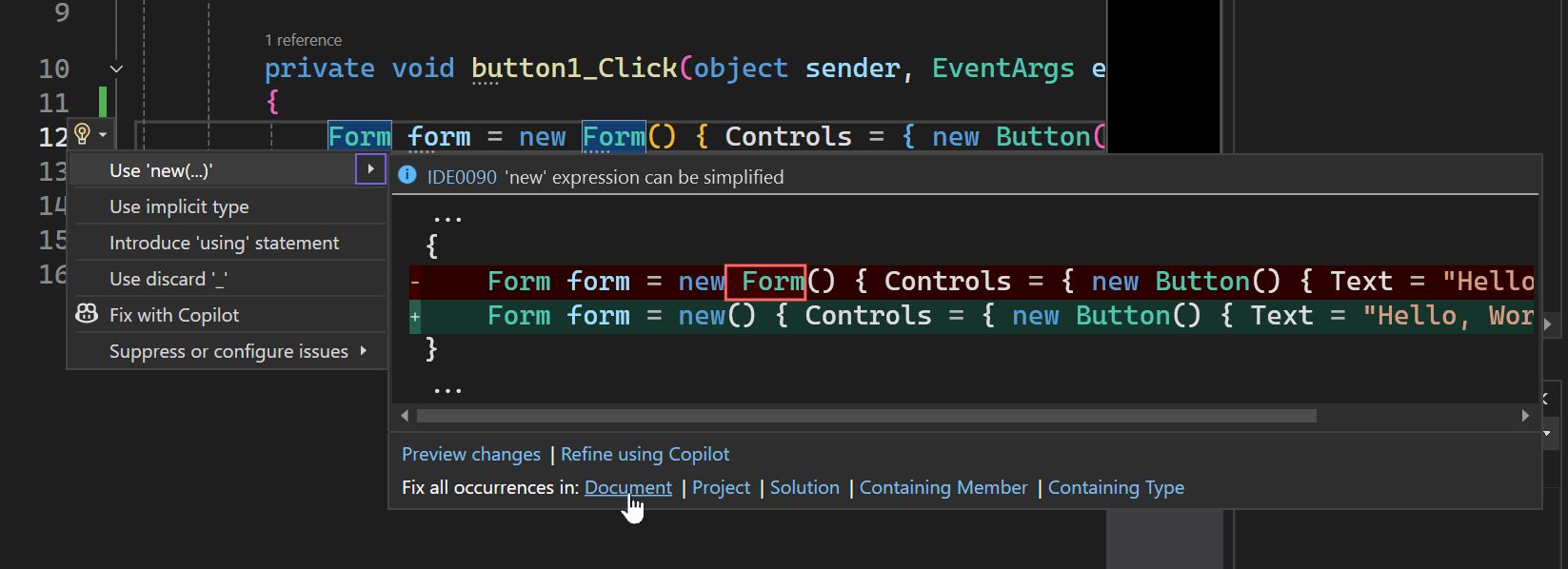Fix all occurrences in Document

628,487
